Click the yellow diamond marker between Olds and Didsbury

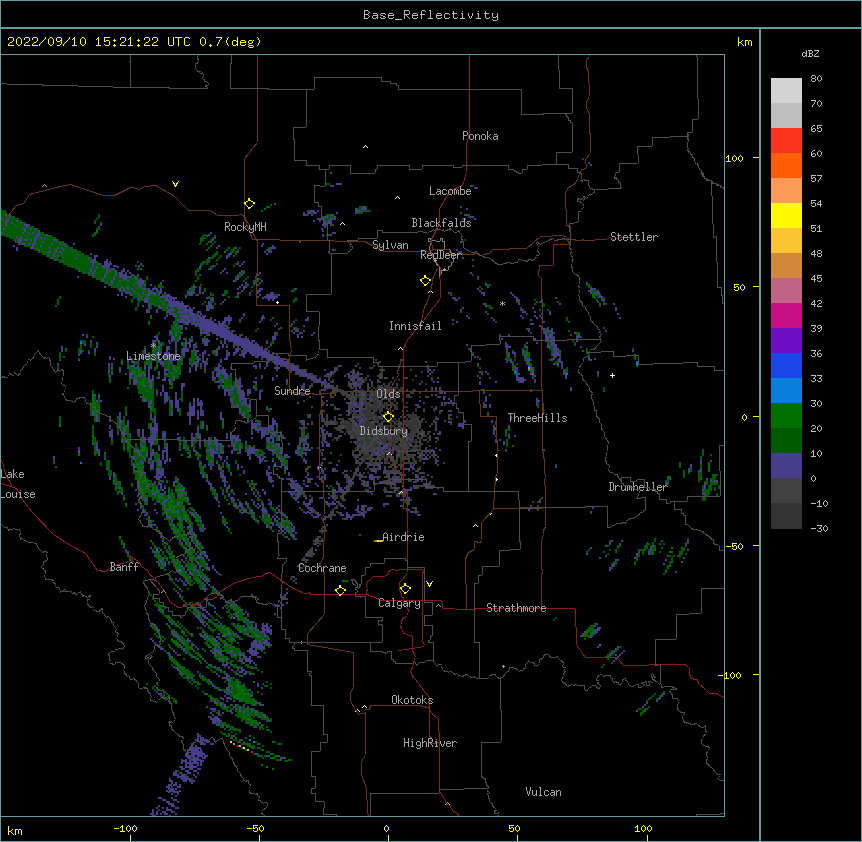(x=389, y=417)
